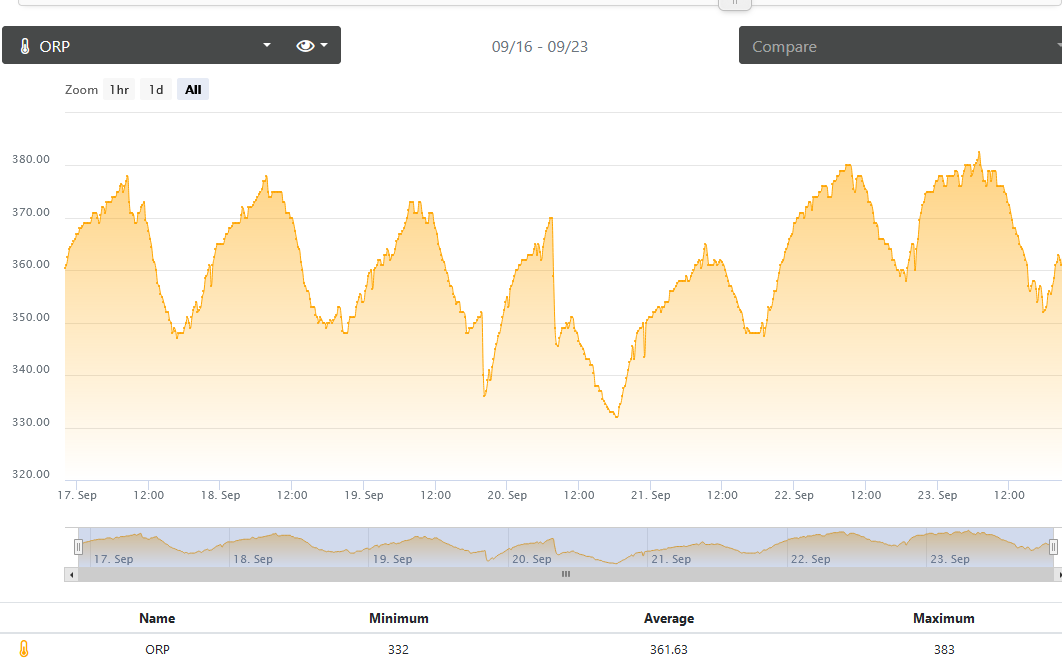This screenshot has width=1062, height=672.
Task: Open the ORP parameter dropdown arrow
Action: pyautogui.click(x=267, y=45)
